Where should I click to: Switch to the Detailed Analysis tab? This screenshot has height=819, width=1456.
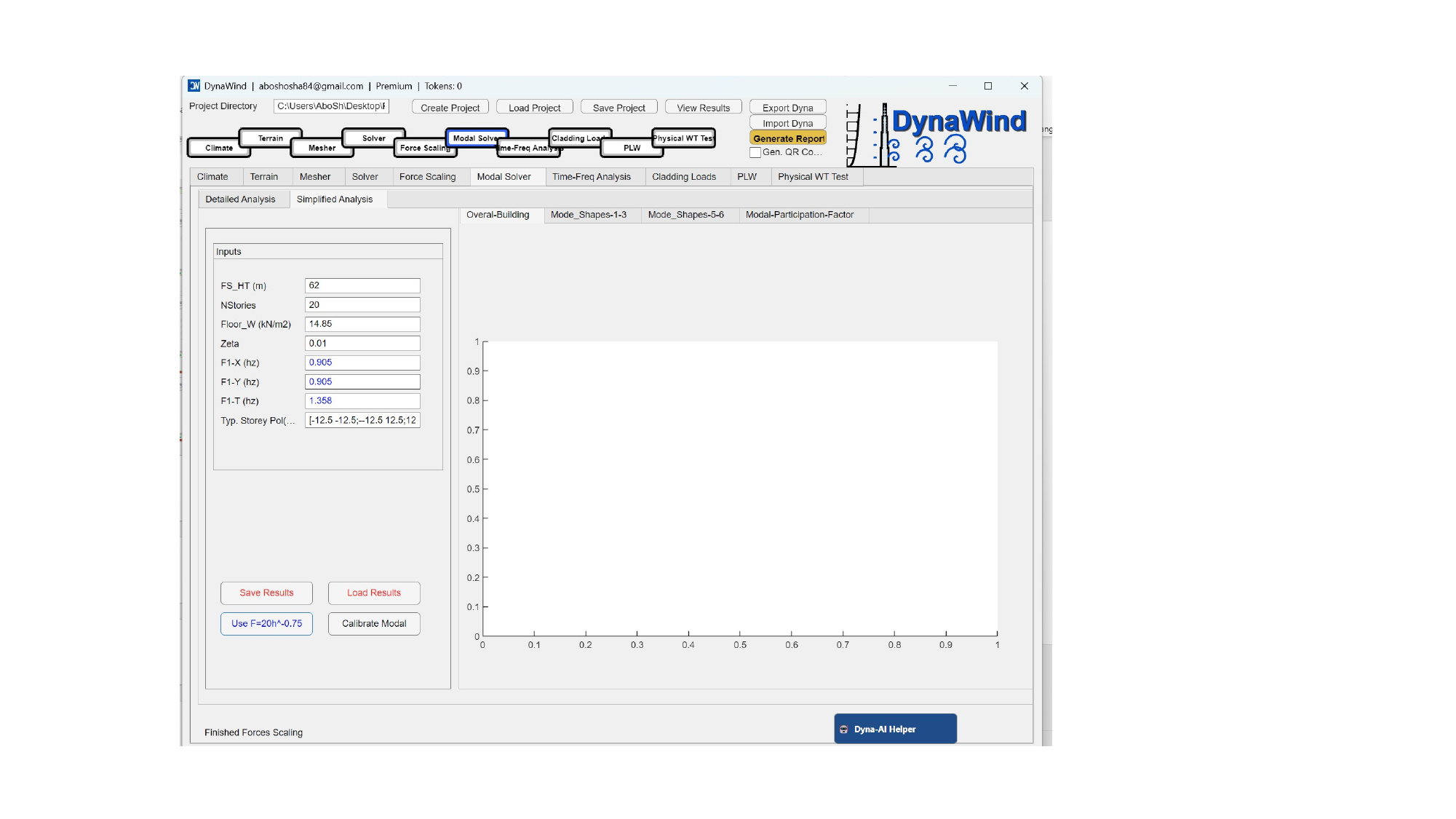coord(241,199)
